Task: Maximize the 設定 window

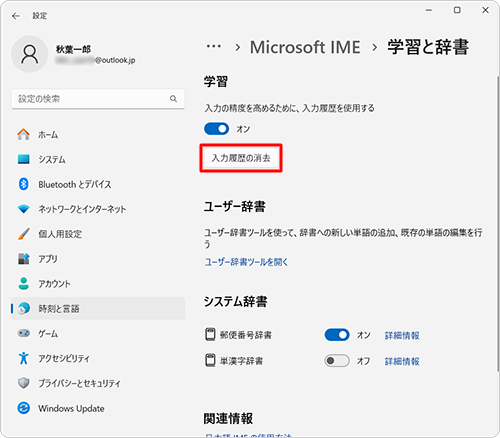Action: pyautogui.click(x=457, y=10)
